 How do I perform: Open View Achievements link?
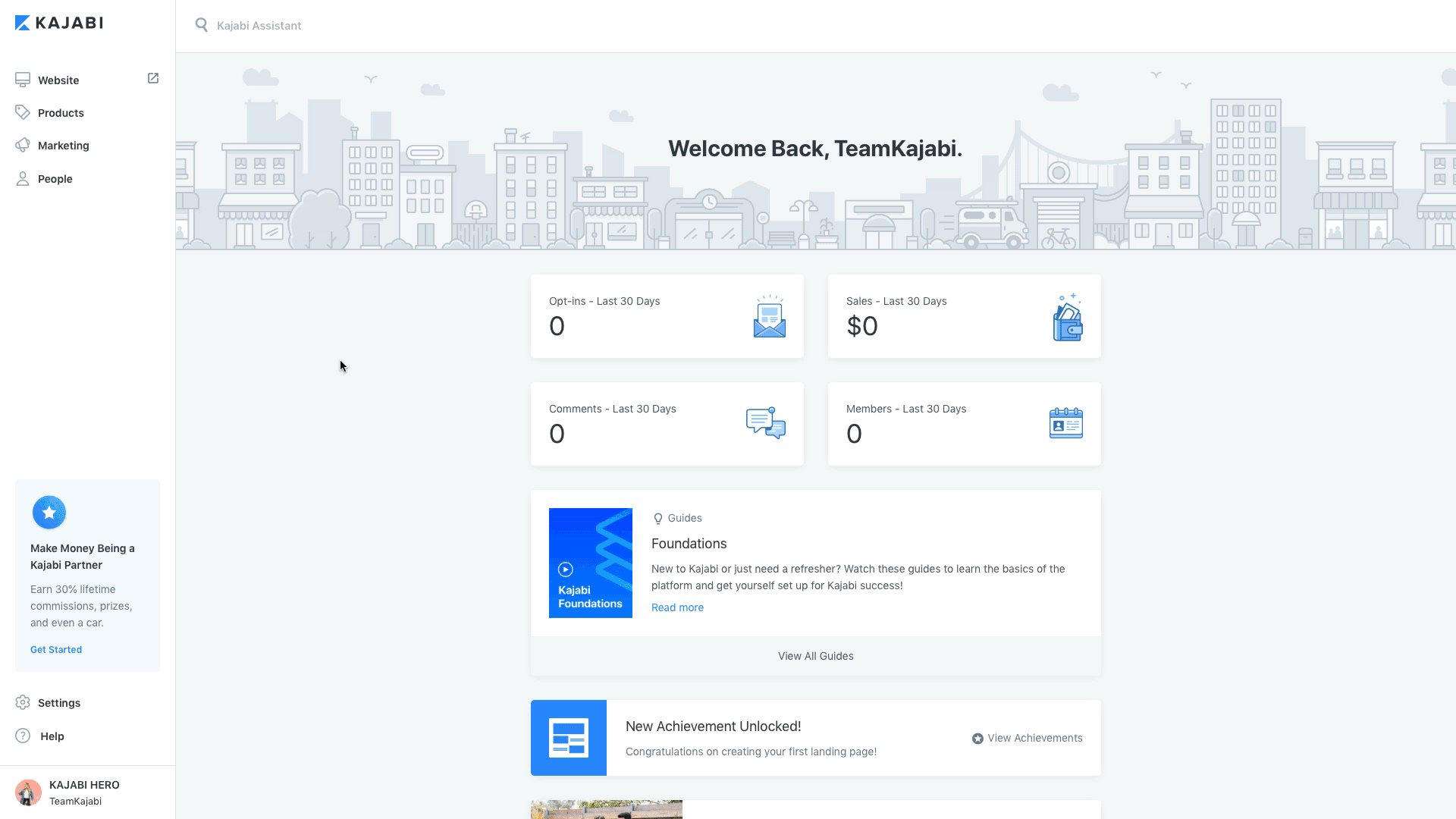[1028, 738]
